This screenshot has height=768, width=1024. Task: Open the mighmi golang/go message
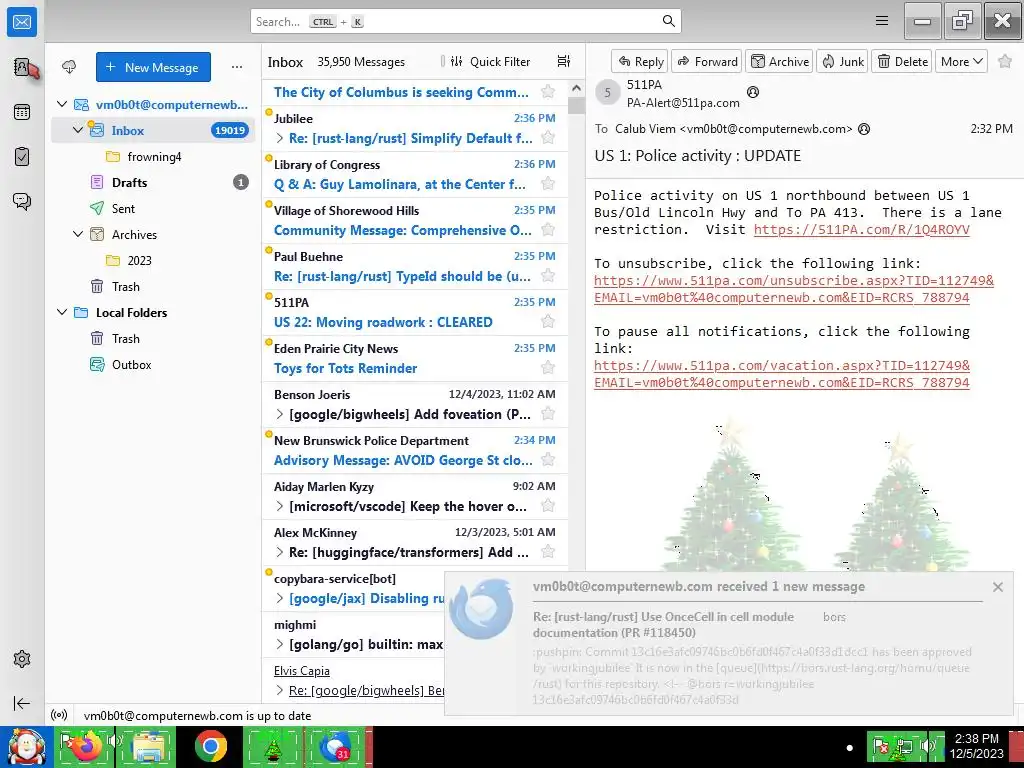pos(353,635)
